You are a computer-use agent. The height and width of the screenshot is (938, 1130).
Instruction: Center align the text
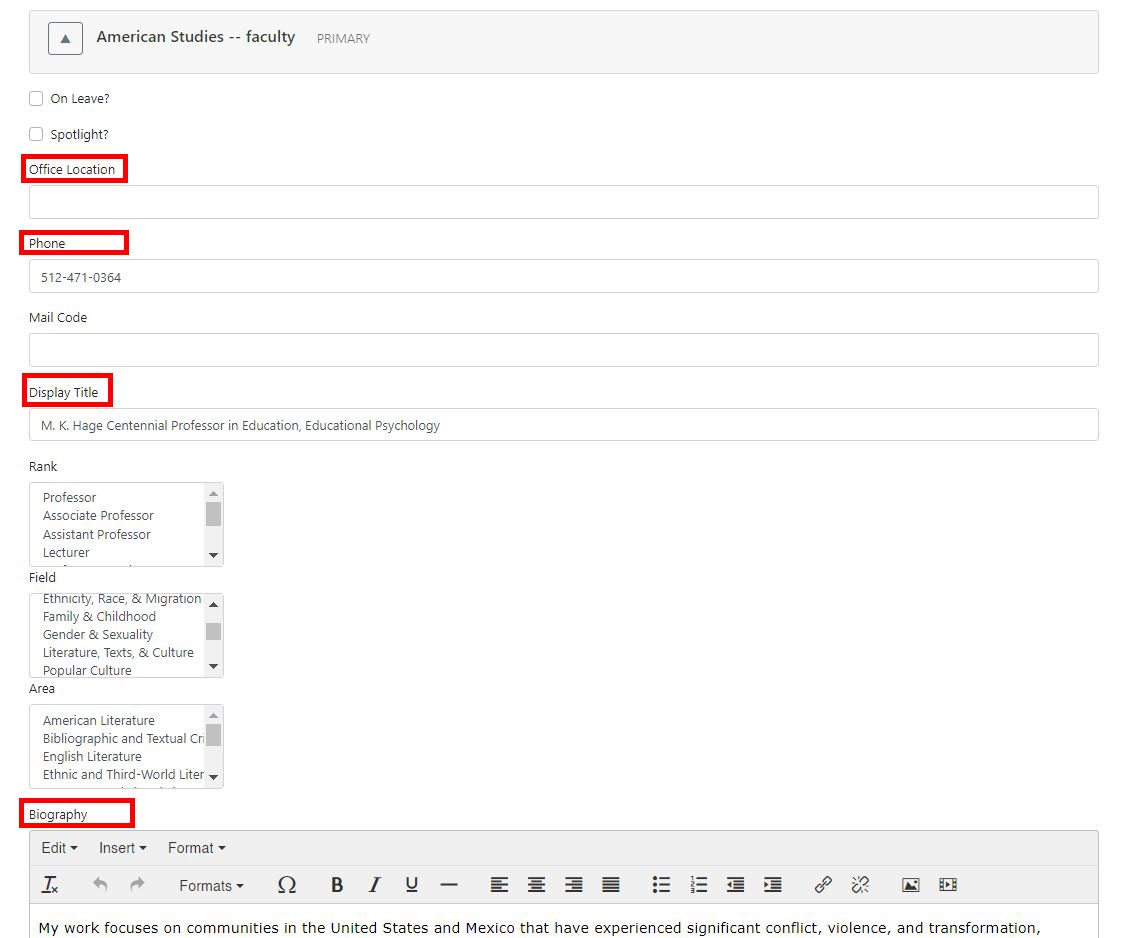pyautogui.click(x=536, y=885)
